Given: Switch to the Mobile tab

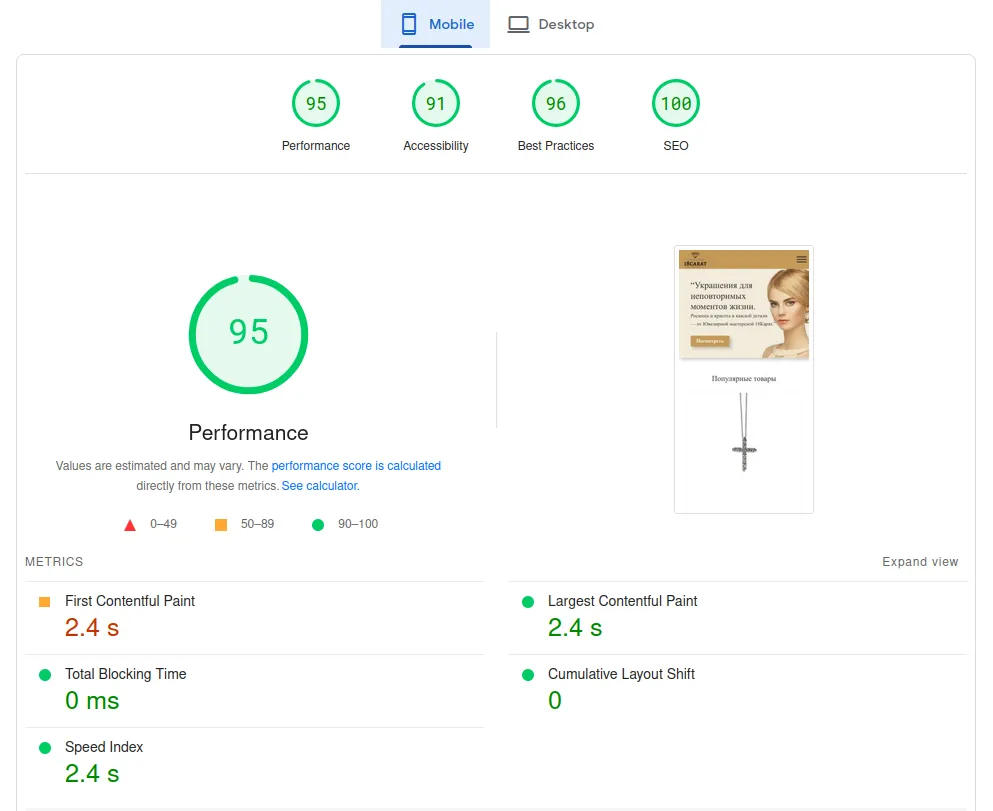Looking at the screenshot, I should tap(435, 24).
